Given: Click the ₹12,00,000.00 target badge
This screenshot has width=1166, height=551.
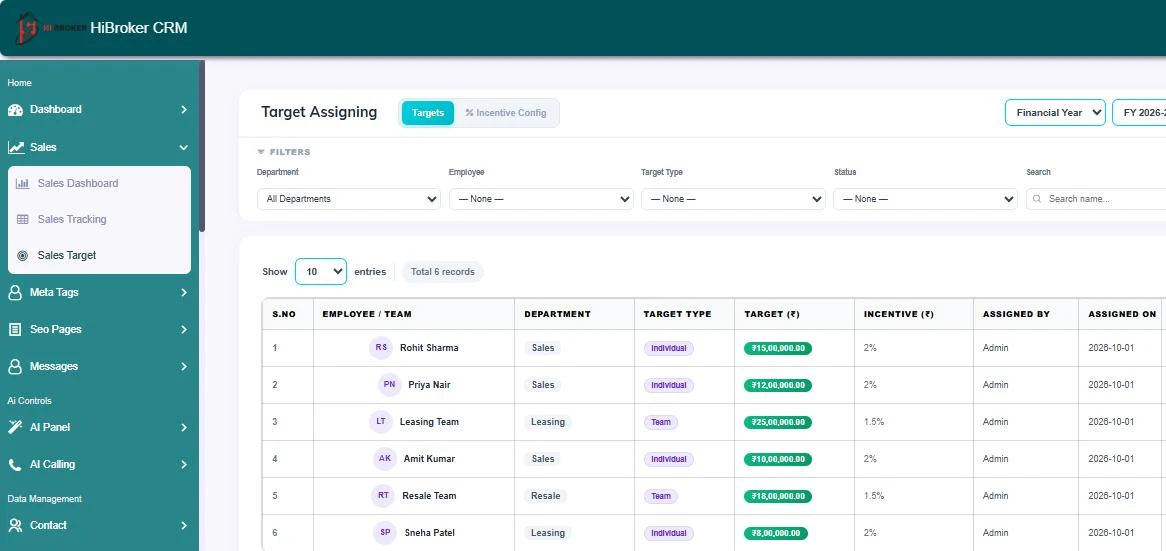Looking at the screenshot, I should click(x=778, y=385).
